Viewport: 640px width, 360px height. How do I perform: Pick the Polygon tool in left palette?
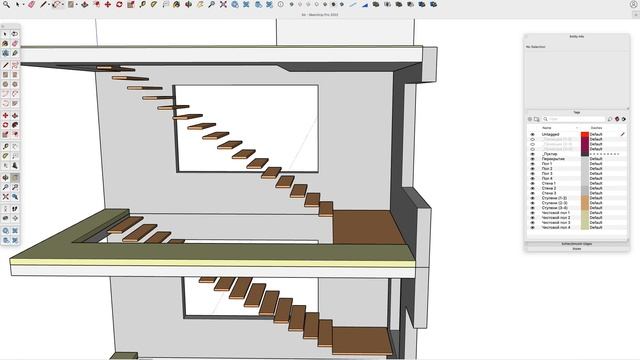coord(15,84)
